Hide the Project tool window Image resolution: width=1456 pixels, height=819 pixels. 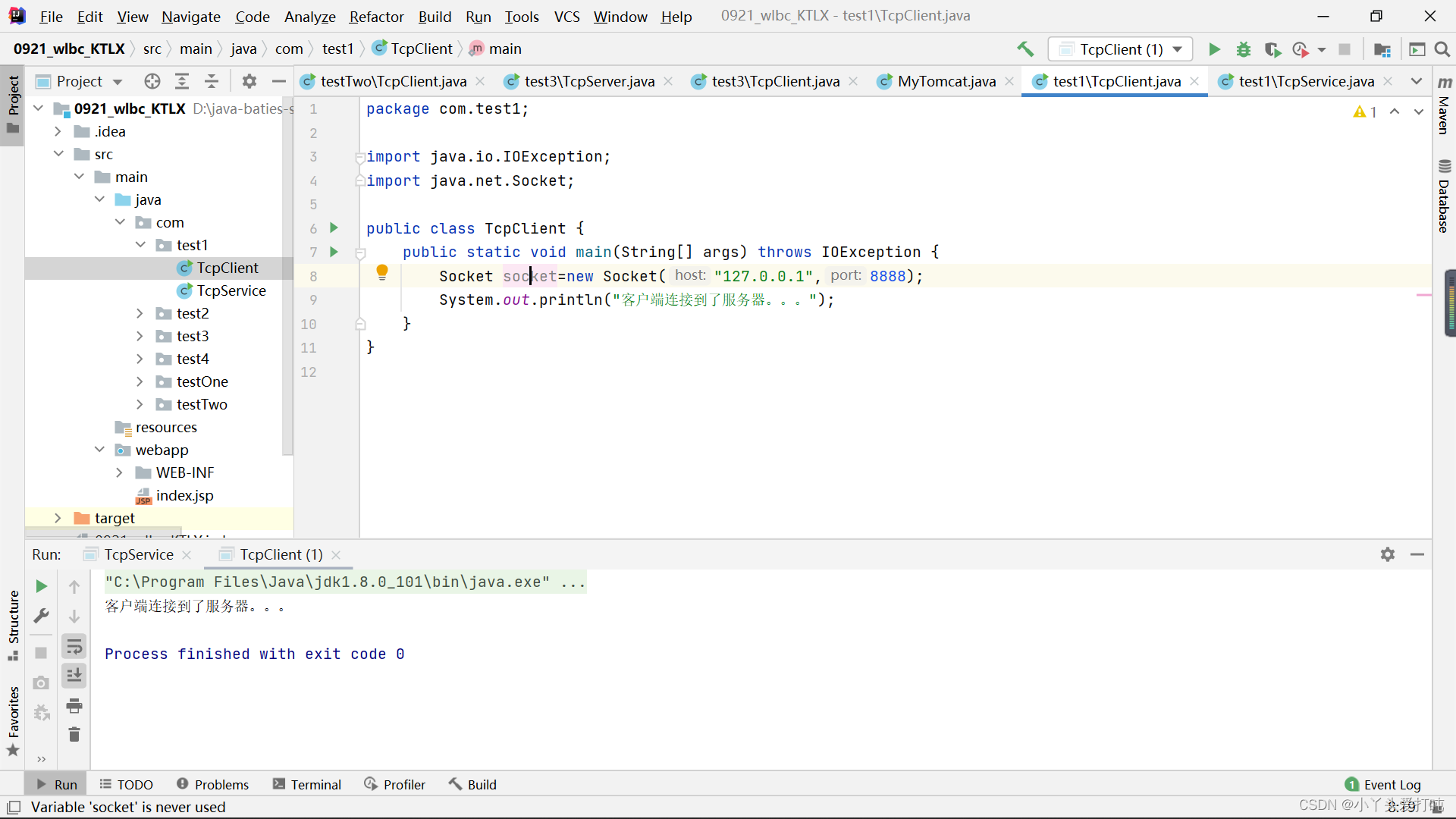(x=279, y=81)
